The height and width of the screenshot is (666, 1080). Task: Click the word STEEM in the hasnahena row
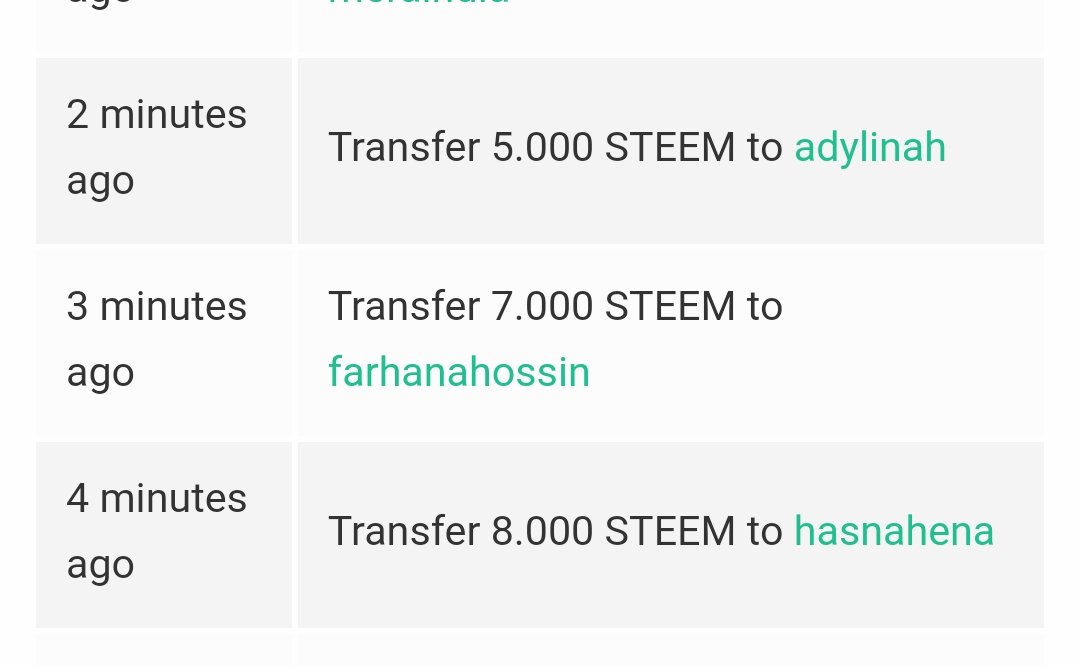(x=669, y=531)
